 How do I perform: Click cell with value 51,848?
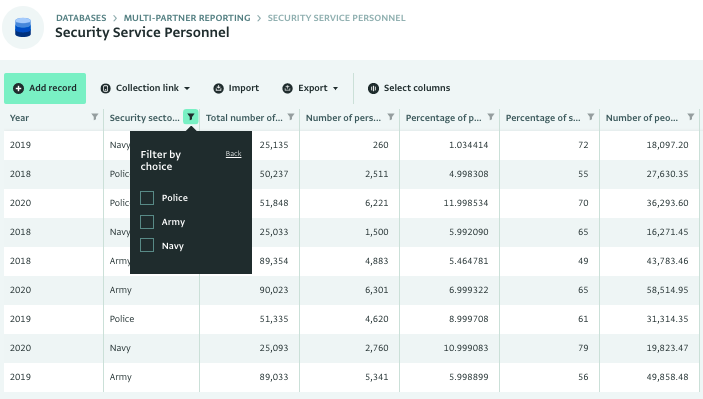273,203
